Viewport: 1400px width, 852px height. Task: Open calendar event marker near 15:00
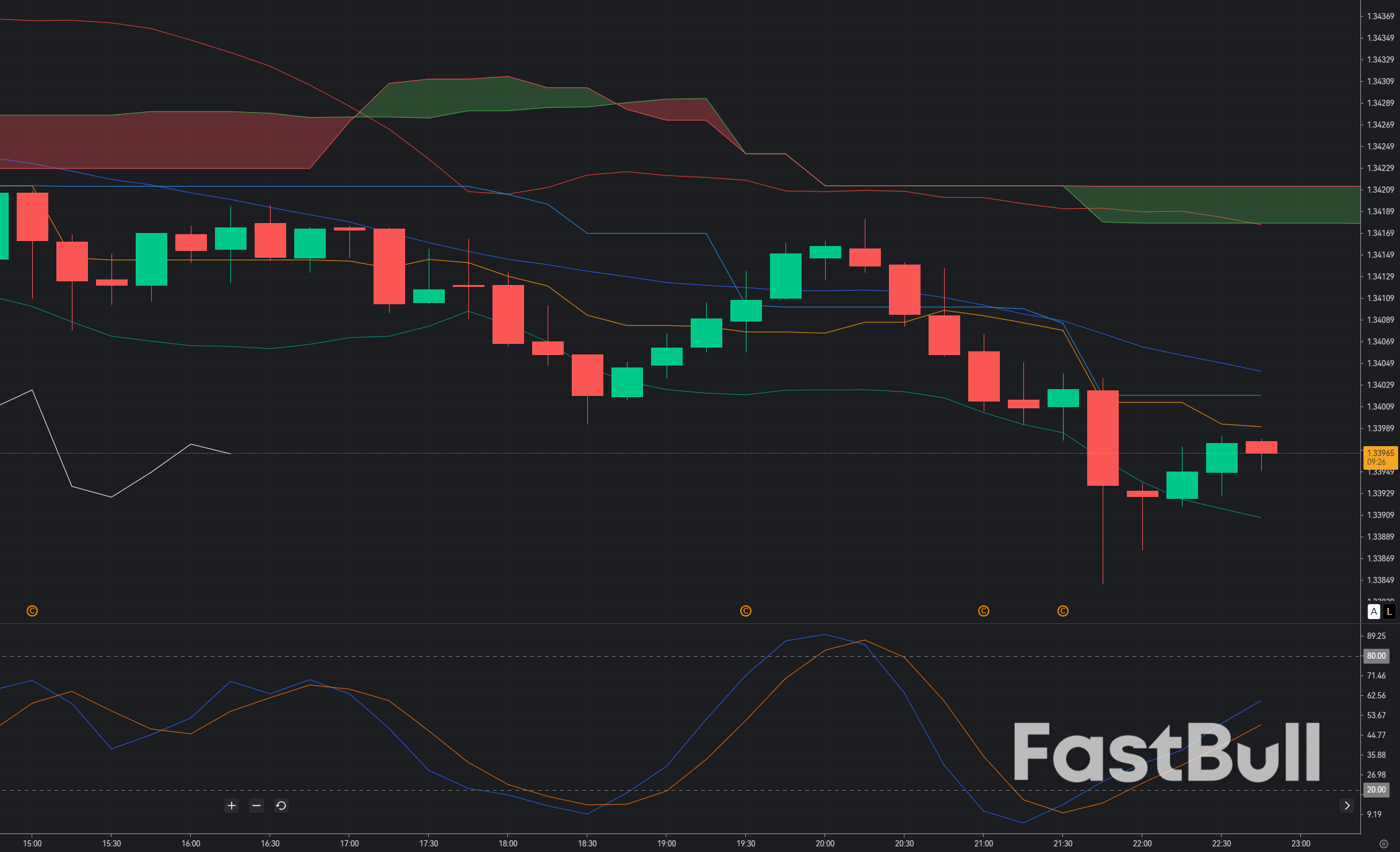point(32,611)
